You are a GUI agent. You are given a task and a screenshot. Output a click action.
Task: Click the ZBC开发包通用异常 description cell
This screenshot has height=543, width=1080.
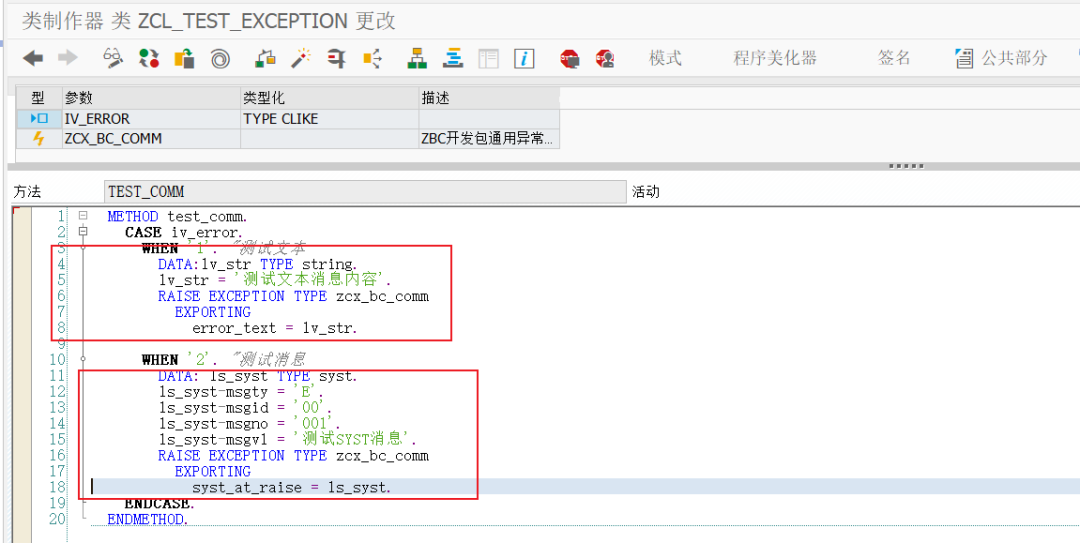(x=489, y=139)
